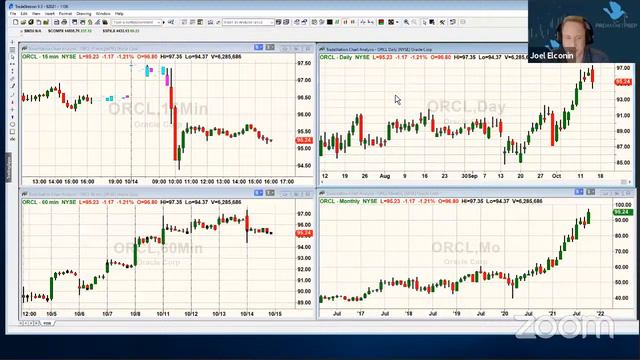Screen dimensions: 640x360
Task: Click the Daily chart horizontal scrollbar handle
Action: (x=623, y=182)
